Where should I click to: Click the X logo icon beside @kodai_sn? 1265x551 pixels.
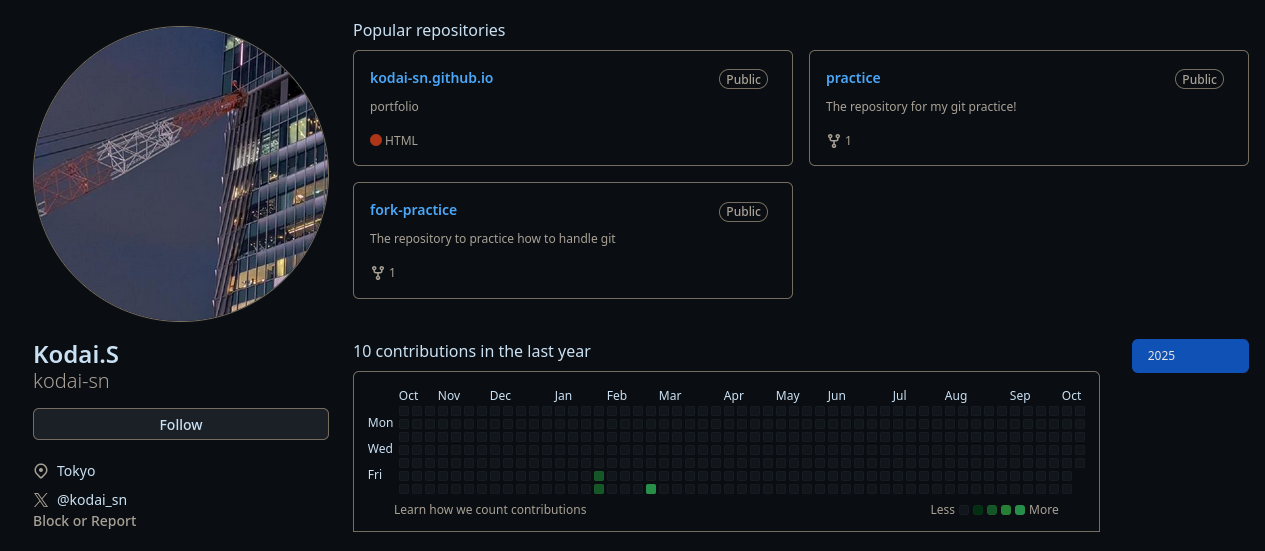tap(41, 500)
